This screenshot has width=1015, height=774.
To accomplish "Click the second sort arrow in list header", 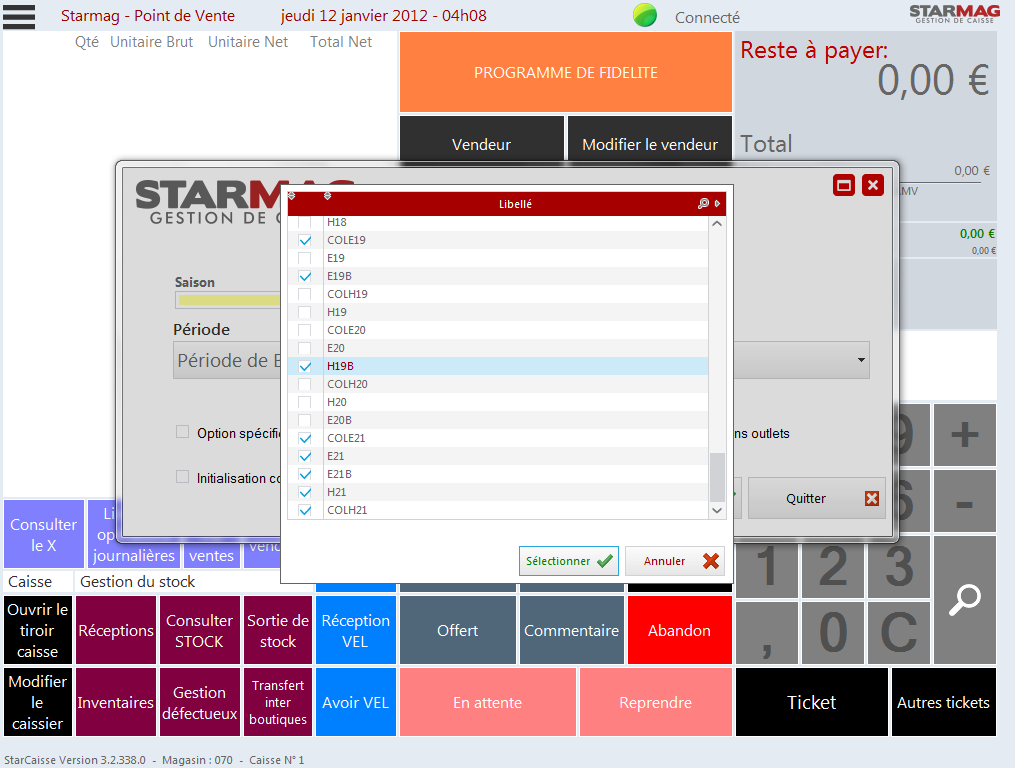I will (x=328, y=195).
